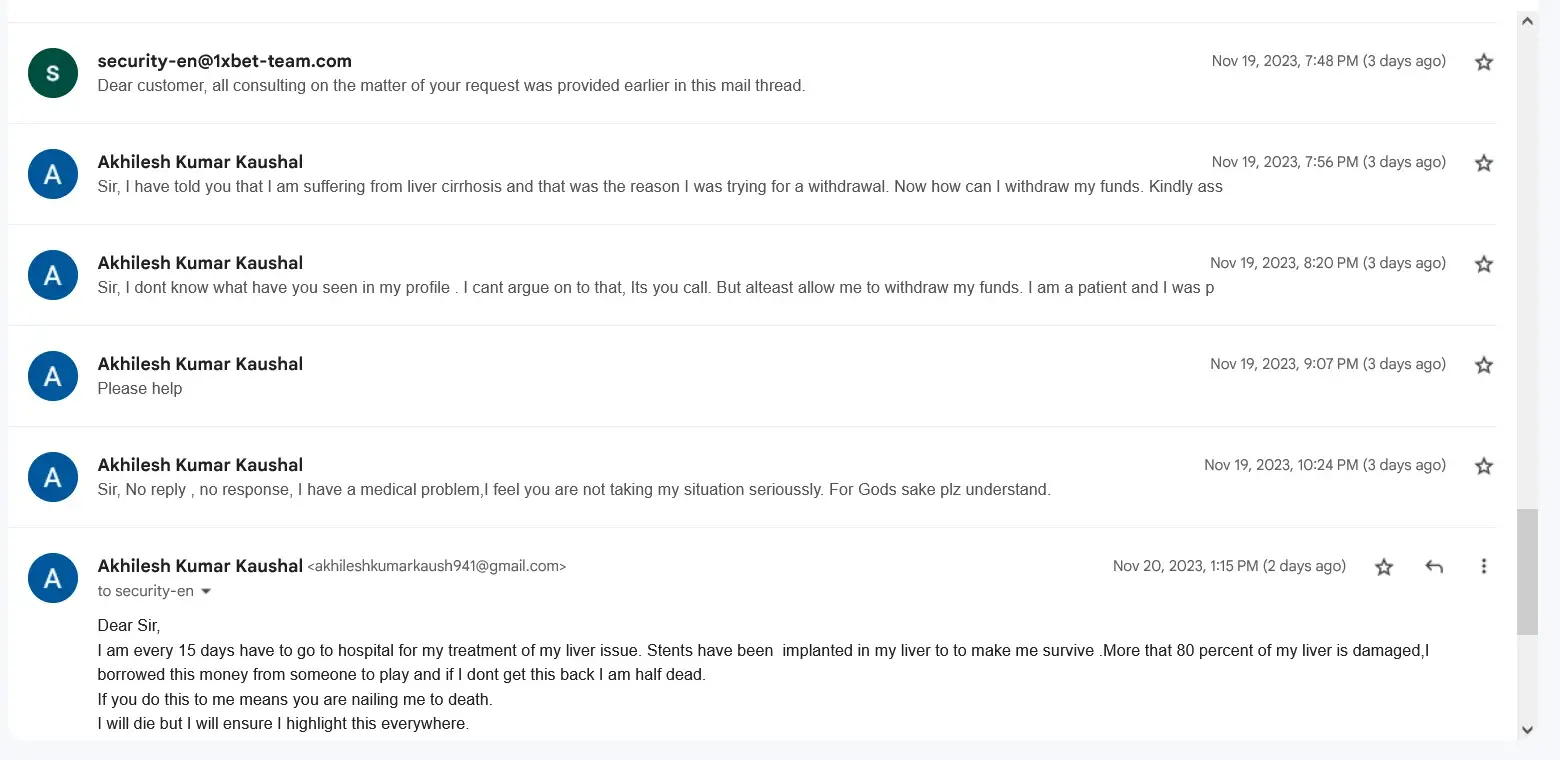
Task: Toggle star on the 10:24 PM message
Action: tap(1484, 466)
